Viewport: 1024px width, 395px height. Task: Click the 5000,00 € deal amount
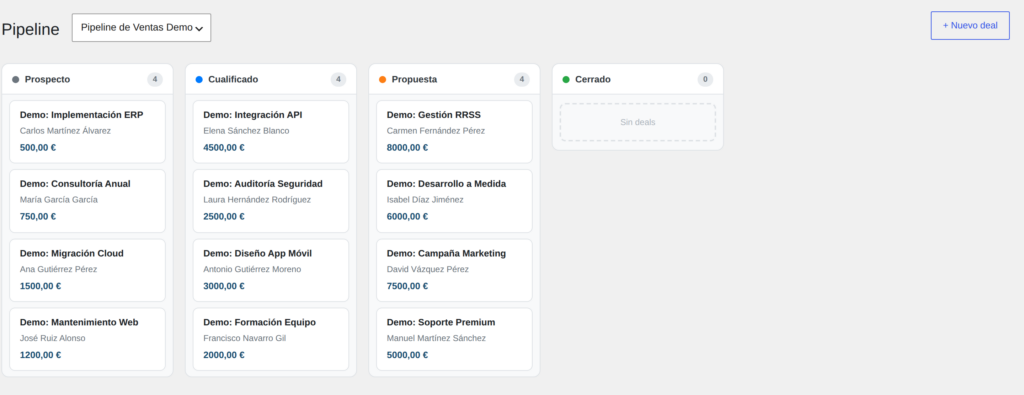[408, 355]
